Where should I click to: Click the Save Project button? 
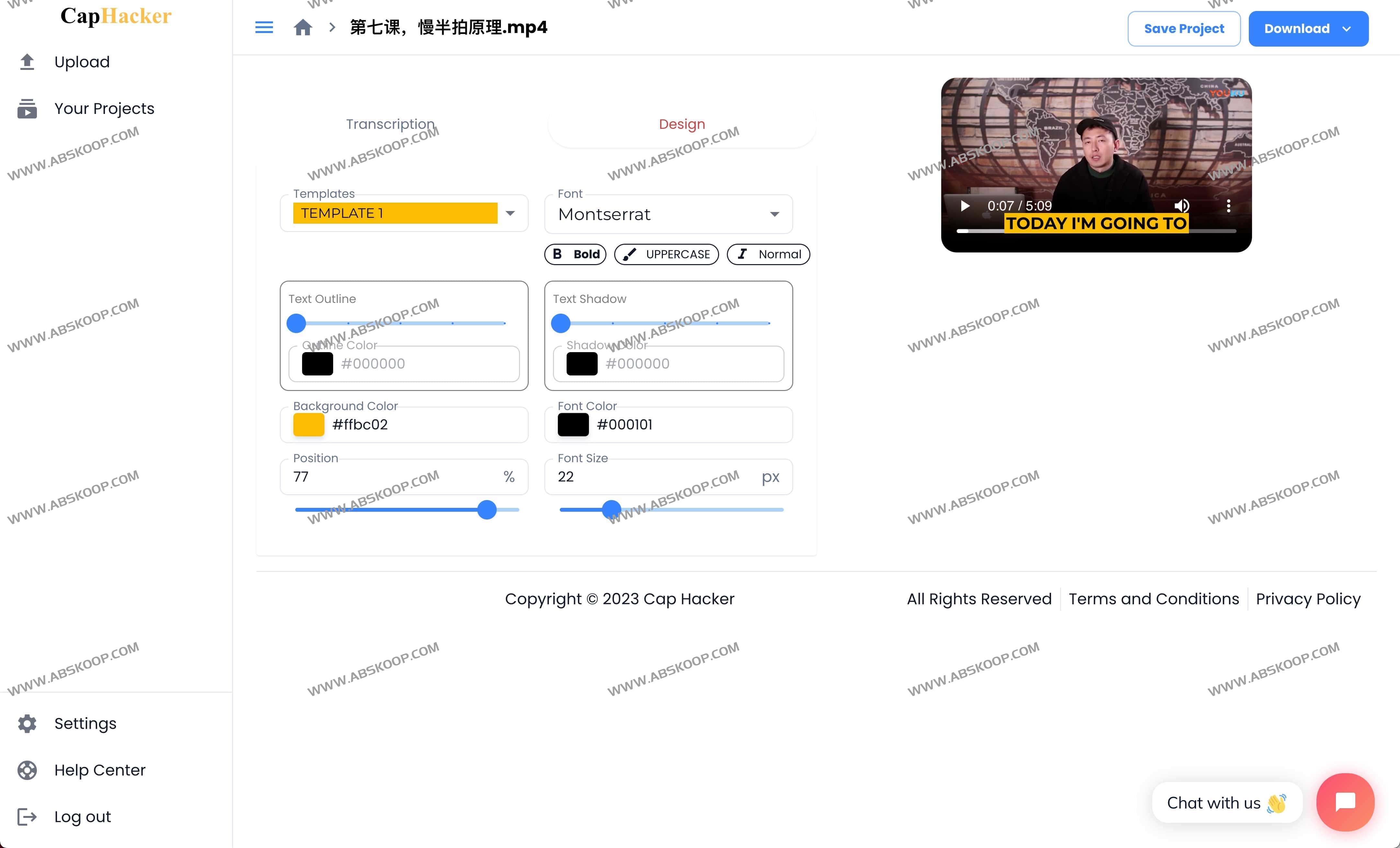pos(1184,28)
